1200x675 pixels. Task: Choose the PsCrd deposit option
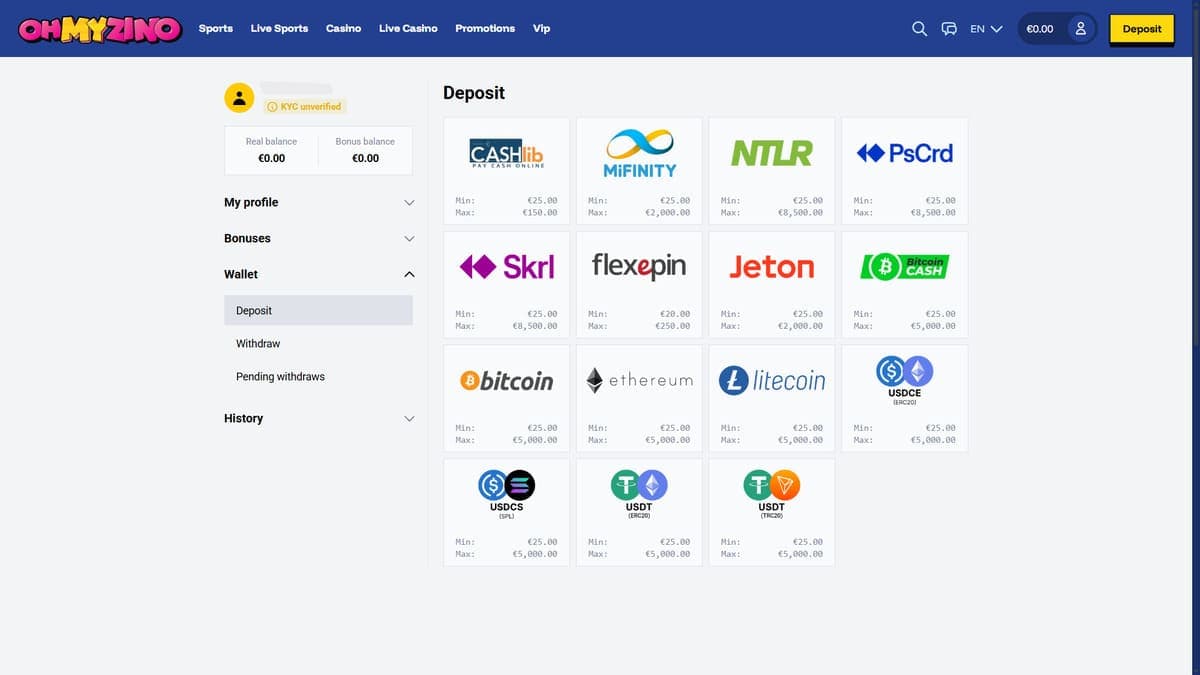[x=905, y=170]
